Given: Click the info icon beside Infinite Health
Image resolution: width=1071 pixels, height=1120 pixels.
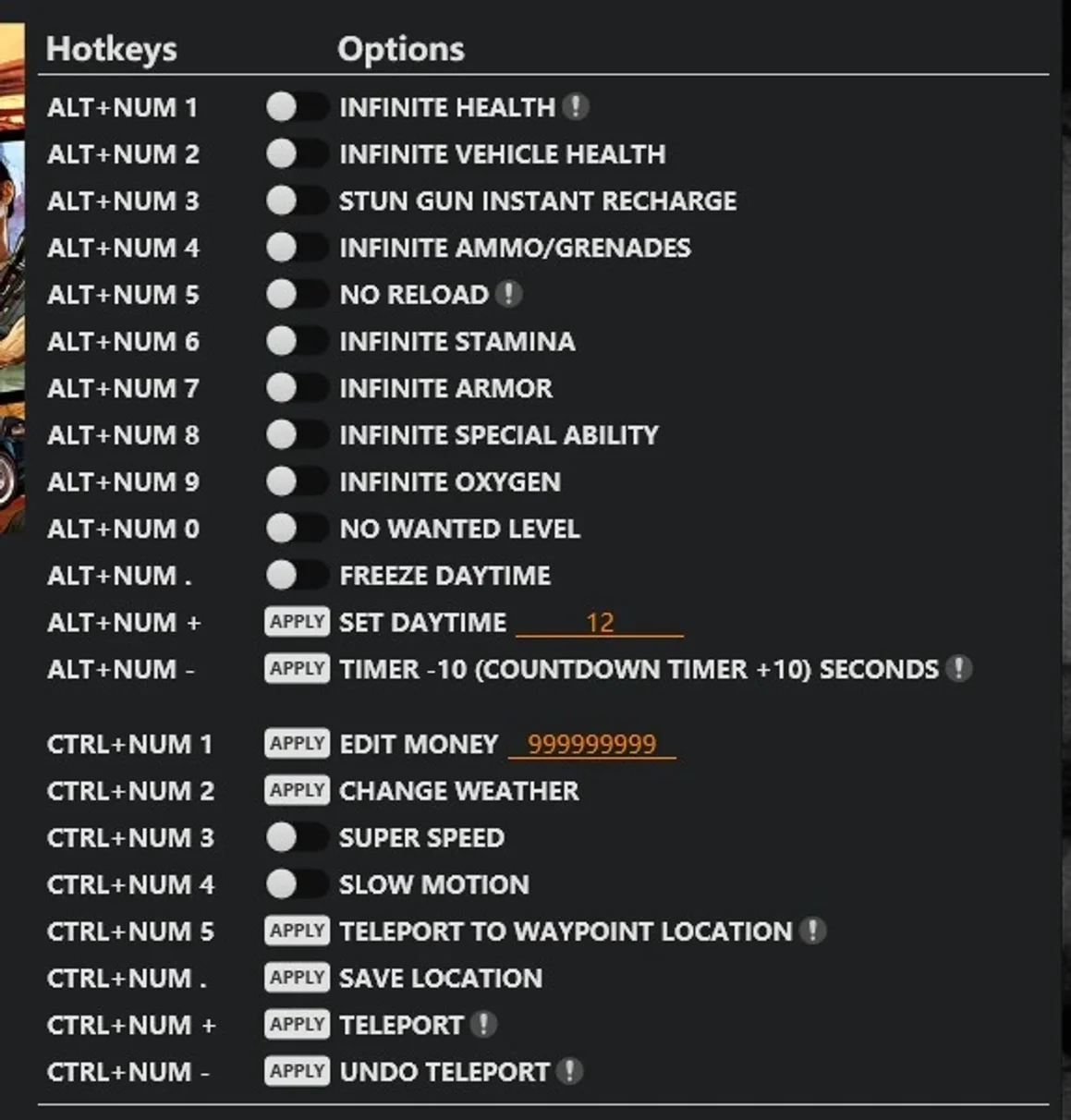Looking at the screenshot, I should point(576,107).
